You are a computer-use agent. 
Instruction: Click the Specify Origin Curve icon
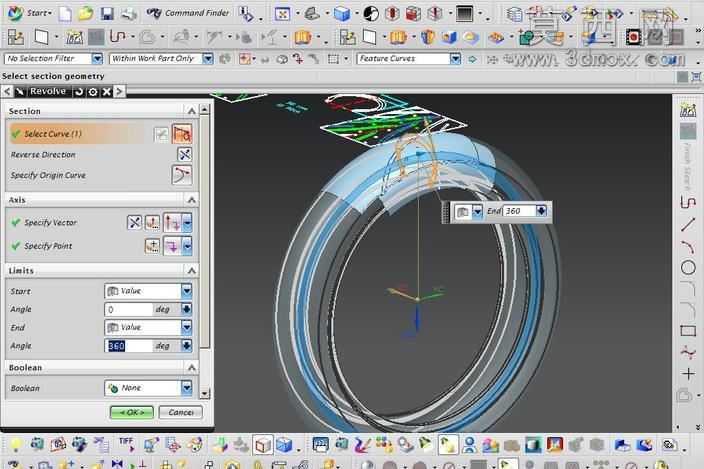182,175
